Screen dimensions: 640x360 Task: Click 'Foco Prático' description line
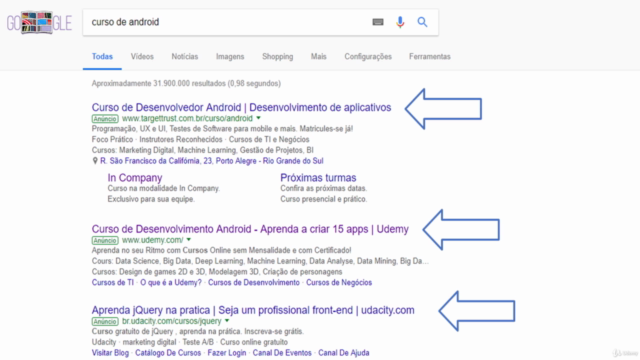pos(200,139)
